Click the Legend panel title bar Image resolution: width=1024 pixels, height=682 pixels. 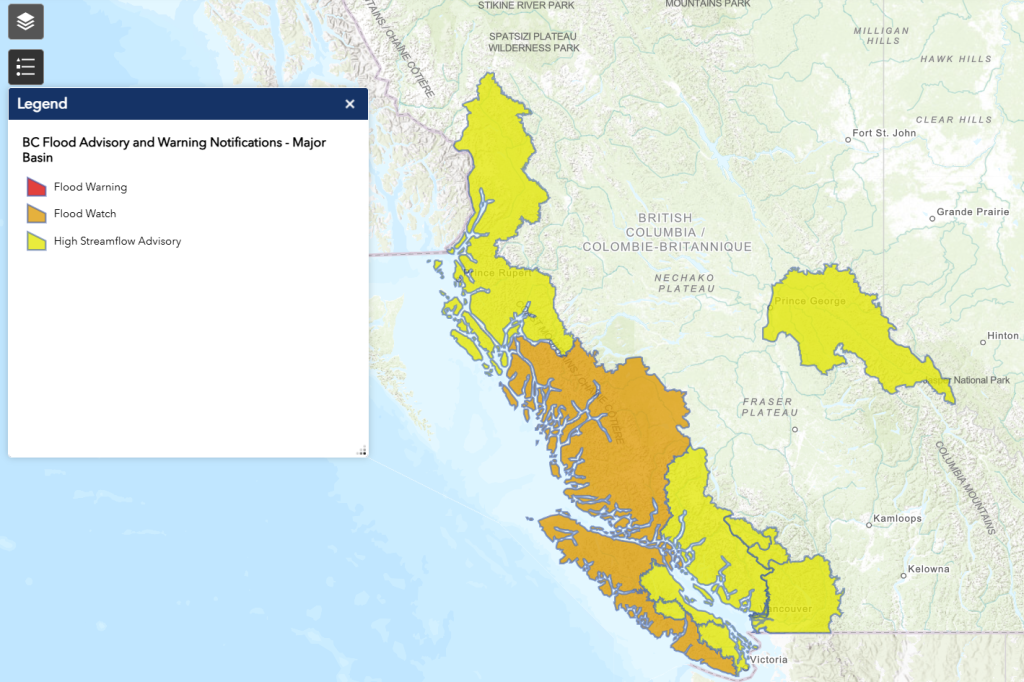tap(180, 104)
